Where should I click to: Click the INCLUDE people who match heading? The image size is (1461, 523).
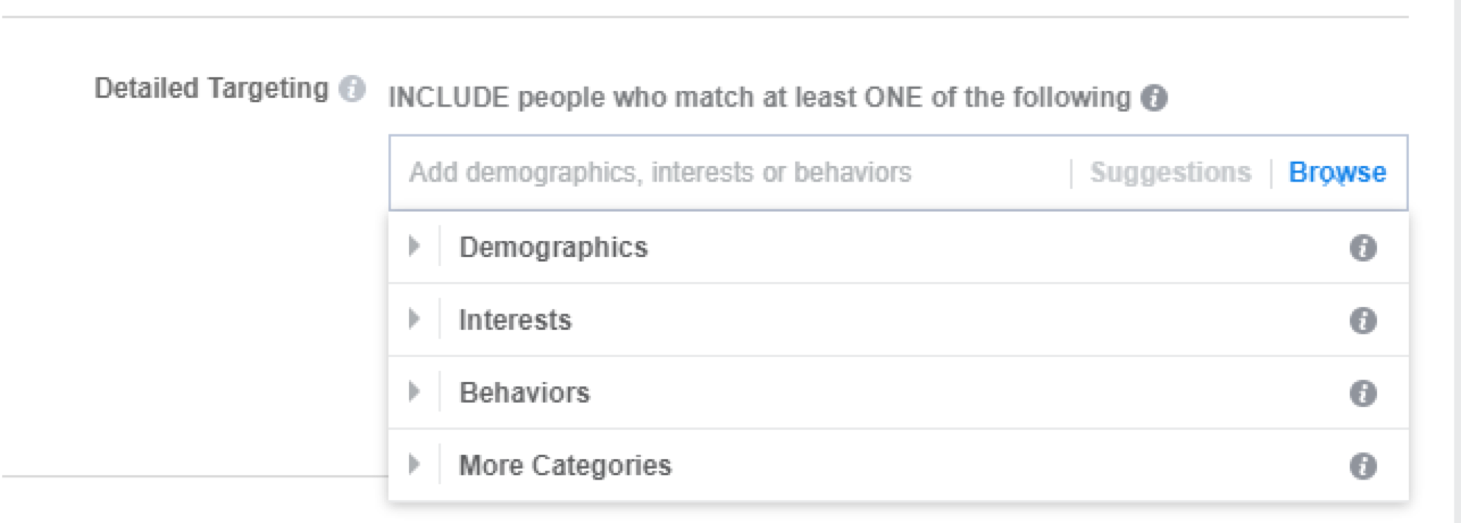(x=759, y=98)
